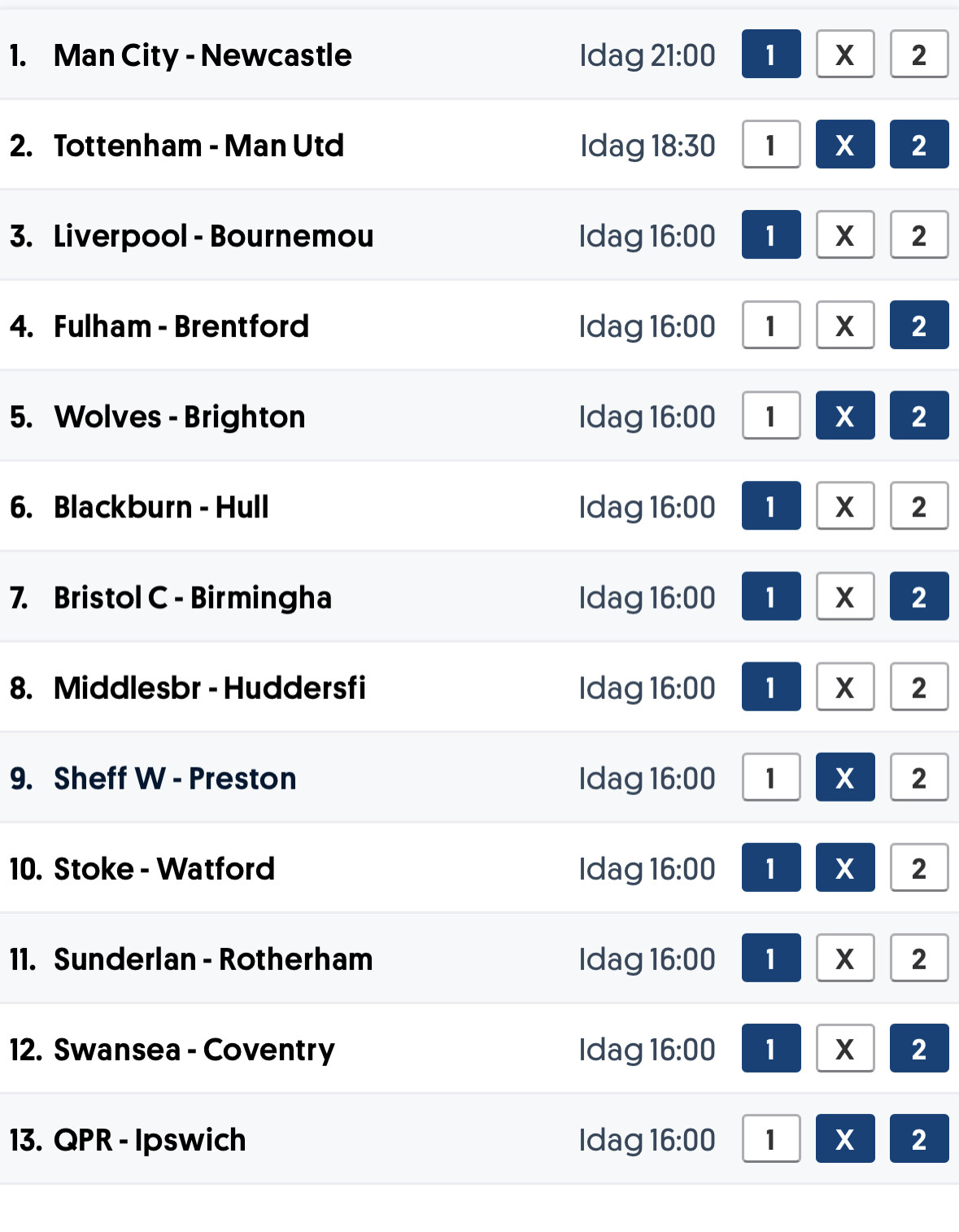Viewport: 959px width, 1232px height.
Task: Select home win 1 for Sheff W - Preston
Action: [x=771, y=777]
